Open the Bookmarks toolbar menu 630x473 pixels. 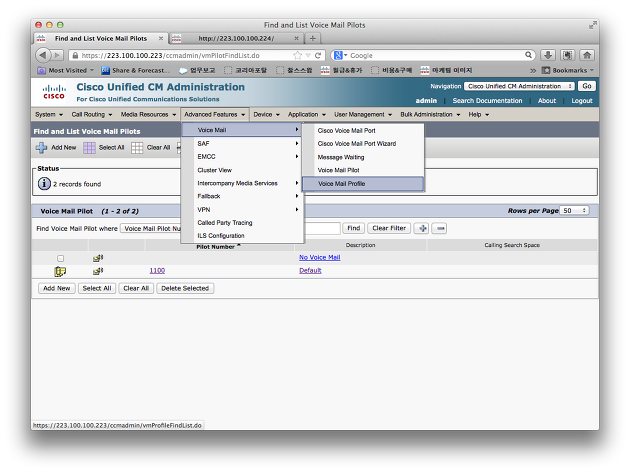tap(567, 70)
